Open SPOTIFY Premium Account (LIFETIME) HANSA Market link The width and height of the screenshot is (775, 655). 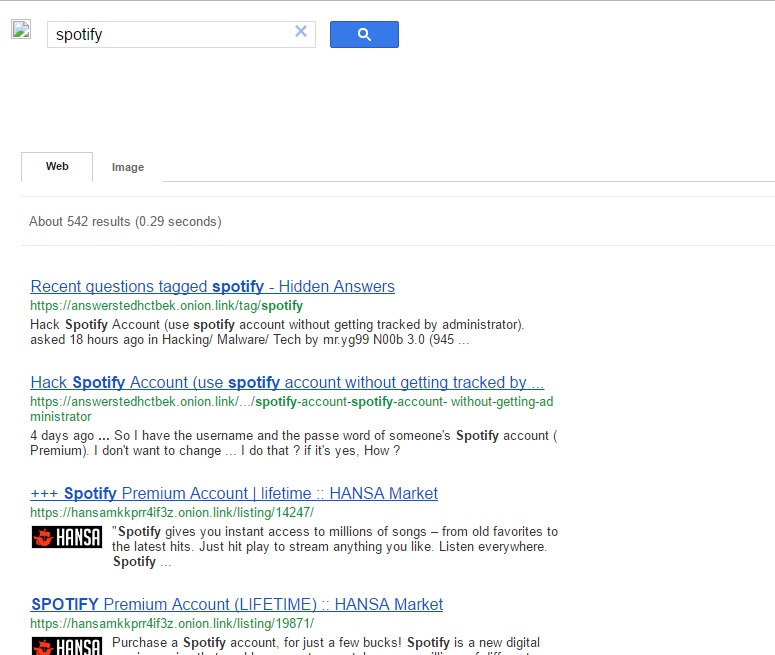(237, 604)
